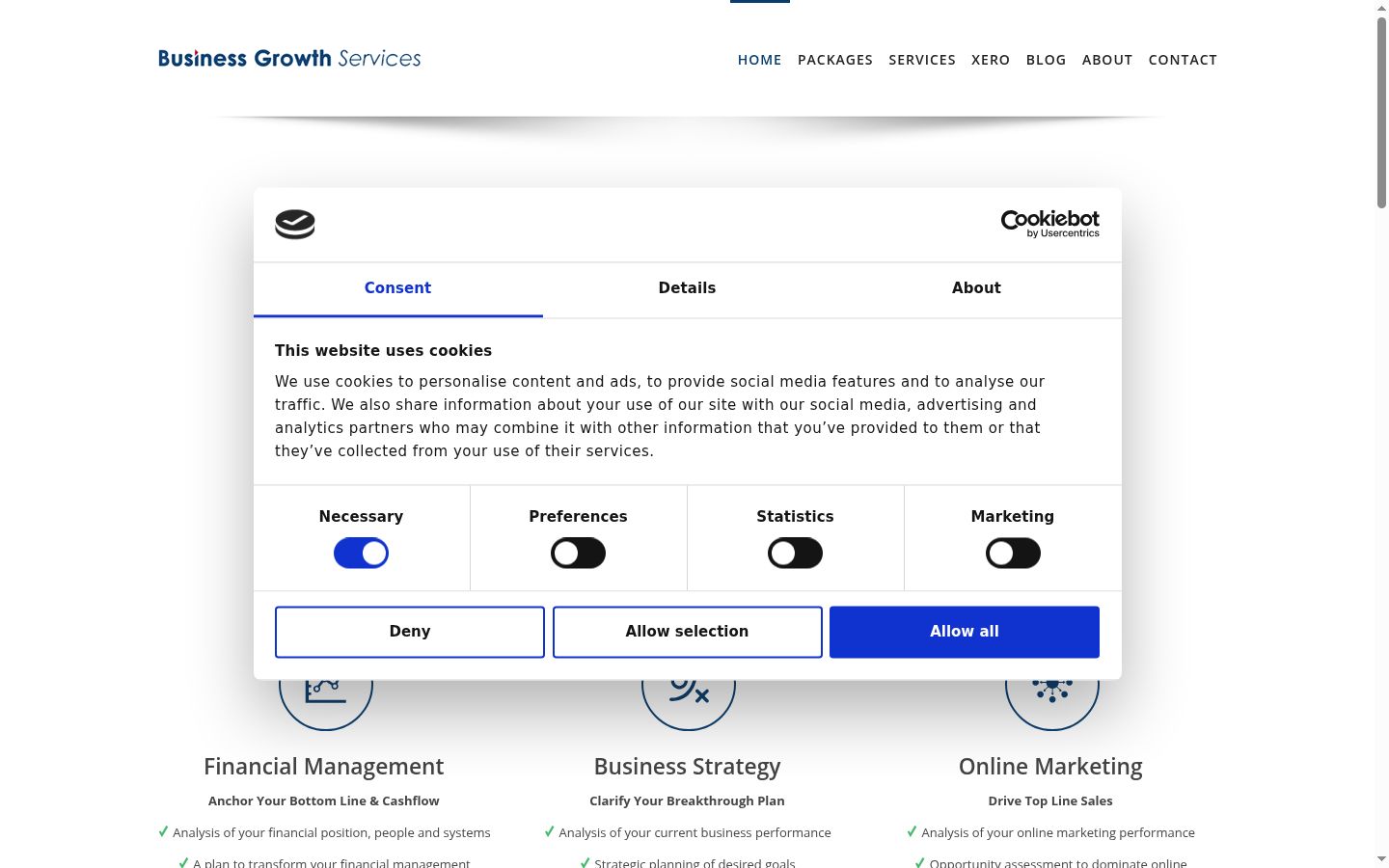
Task: Click the scrollbar up arrow
Action: 1381,8
